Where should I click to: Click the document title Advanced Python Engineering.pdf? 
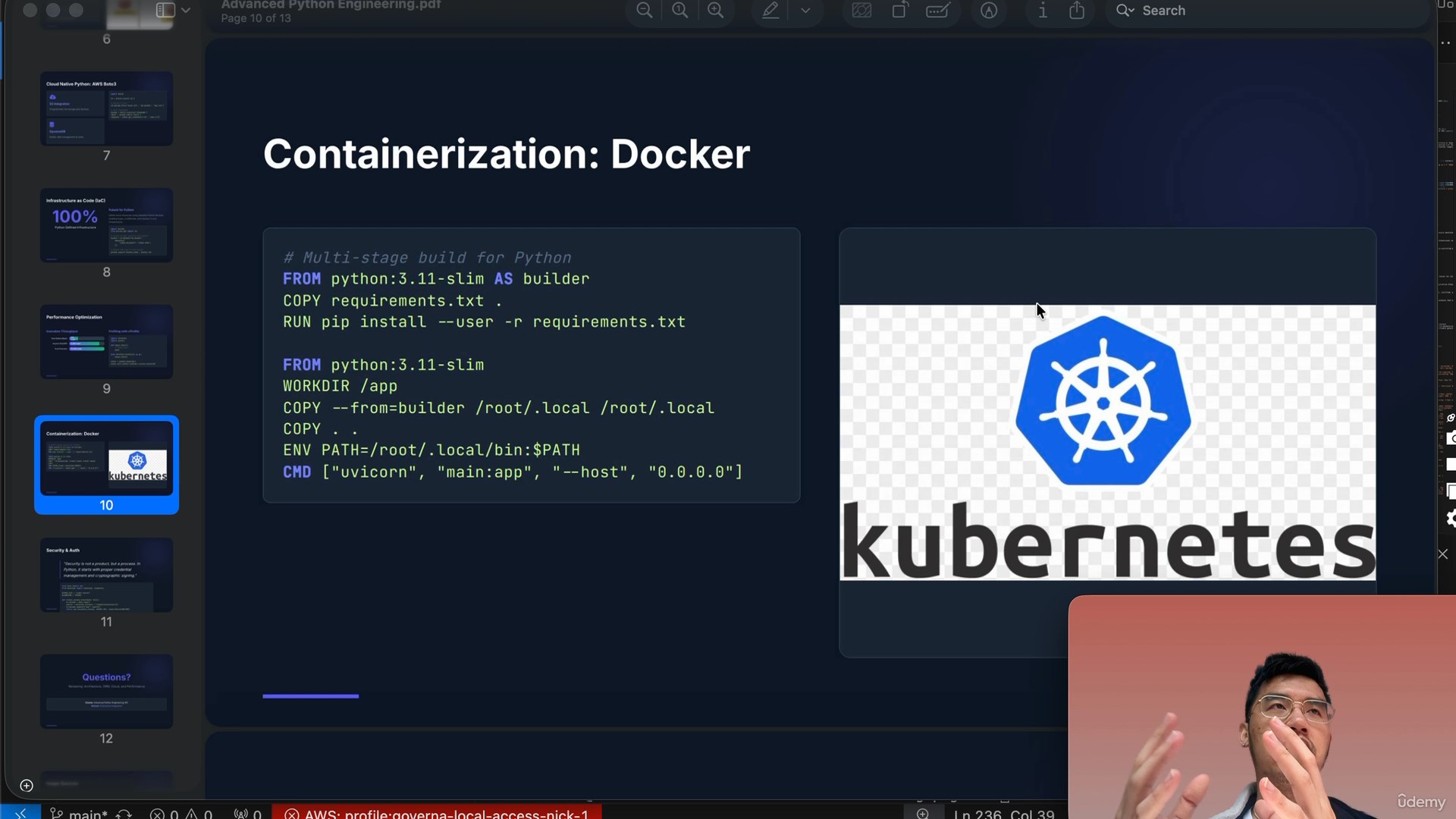(x=331, y=5)
